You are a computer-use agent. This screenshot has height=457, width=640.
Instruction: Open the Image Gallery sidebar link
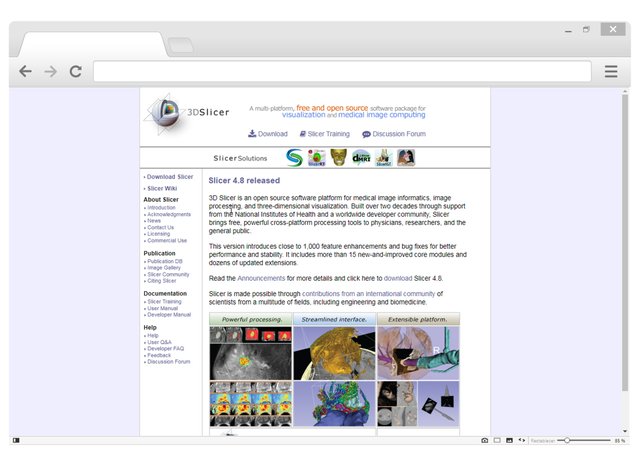pos(164,267)
